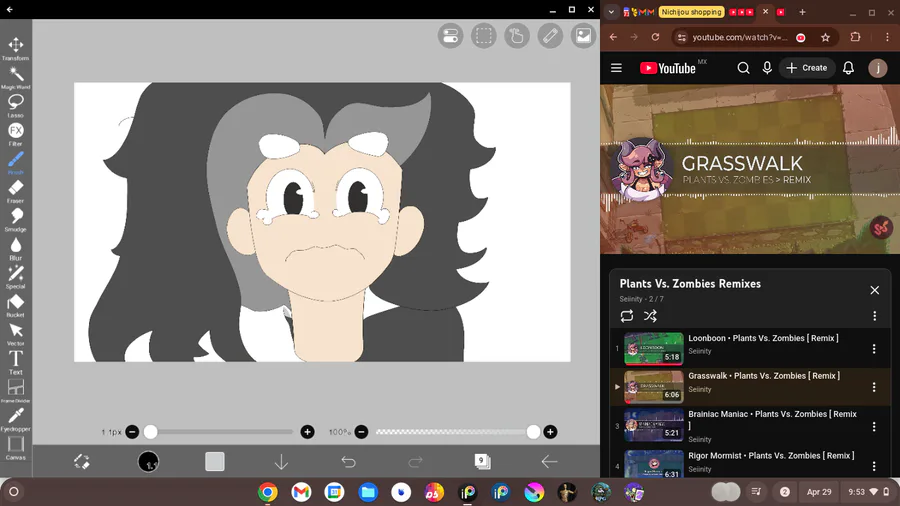900x506 pixels.
Task: Open the brush settings black circle
Action: coord(148,461)
